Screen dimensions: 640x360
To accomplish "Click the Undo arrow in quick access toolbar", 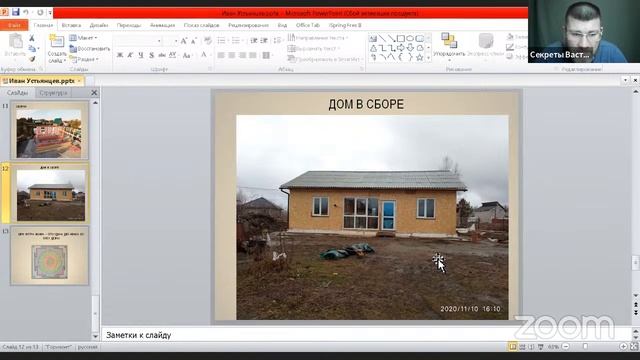I will [x=26, y=12].
